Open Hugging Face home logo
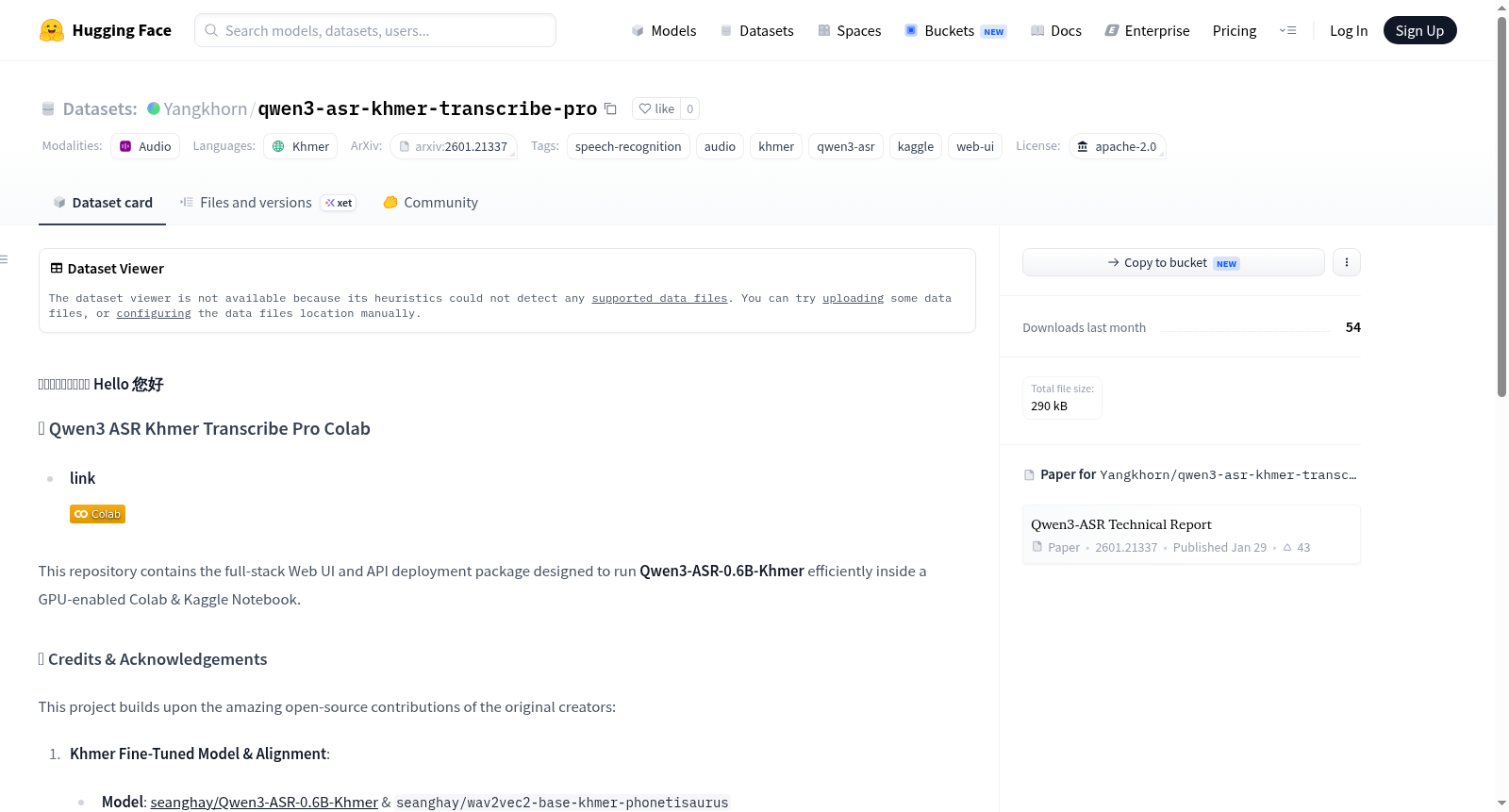 coord(105,30)
